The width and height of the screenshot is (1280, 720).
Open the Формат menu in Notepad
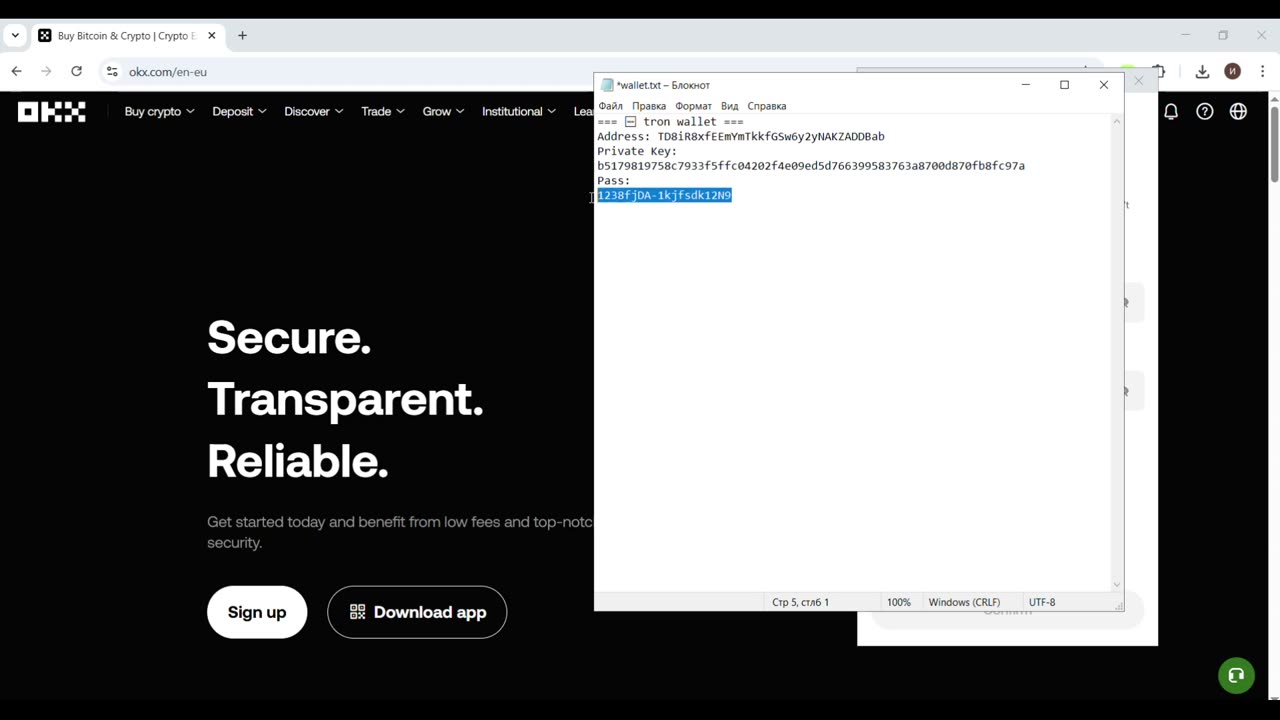pos(693,106)
